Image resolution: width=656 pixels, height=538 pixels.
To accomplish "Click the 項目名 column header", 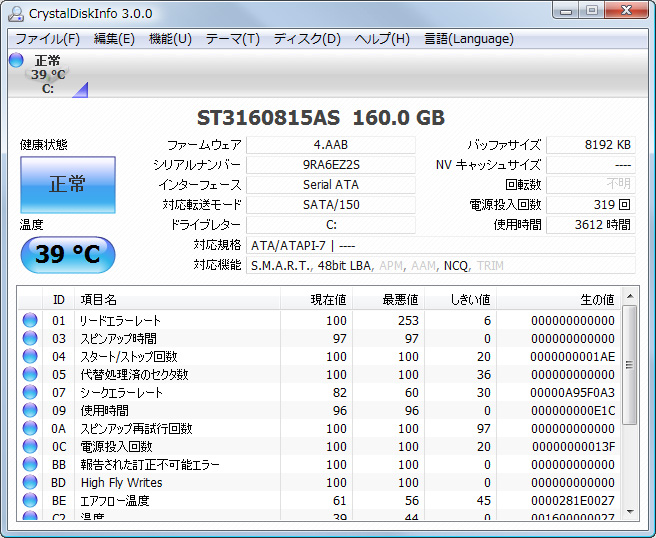I will [x=177, y=300].
